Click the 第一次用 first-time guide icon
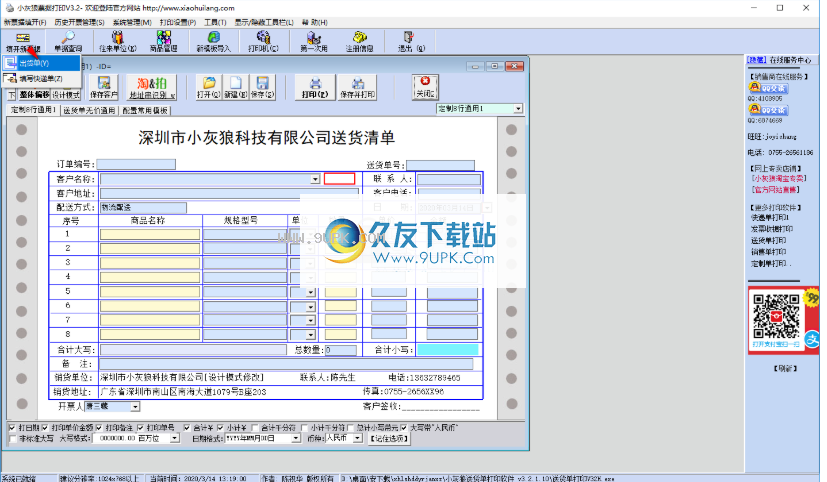Viewport: 827px width, 482px height. [314, 41]
